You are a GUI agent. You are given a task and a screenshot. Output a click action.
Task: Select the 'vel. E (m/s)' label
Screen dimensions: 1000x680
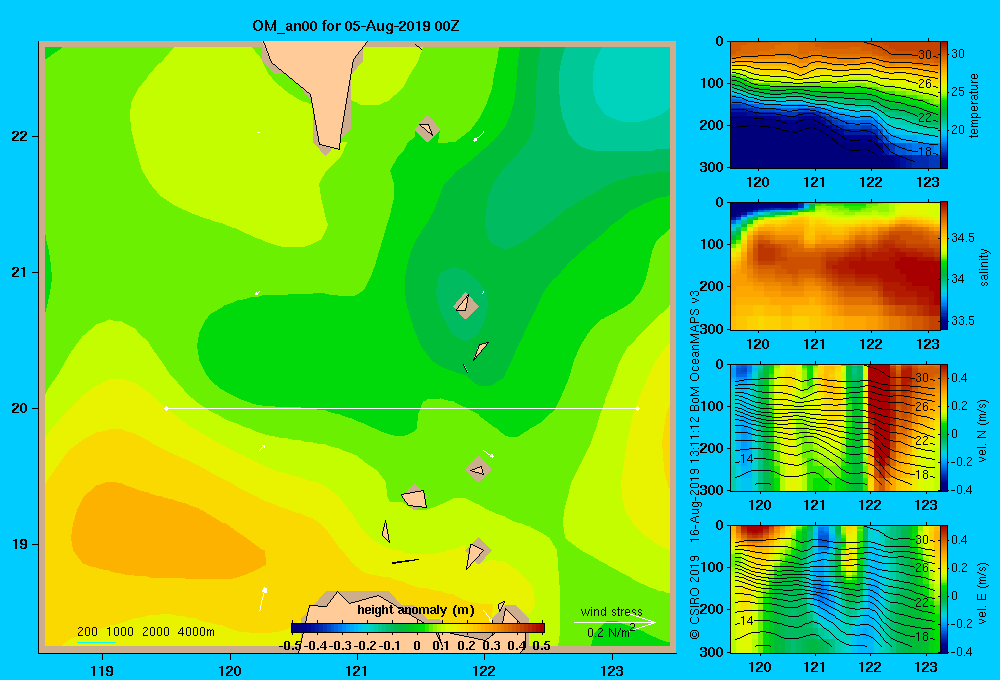click(x=983, y=592)
